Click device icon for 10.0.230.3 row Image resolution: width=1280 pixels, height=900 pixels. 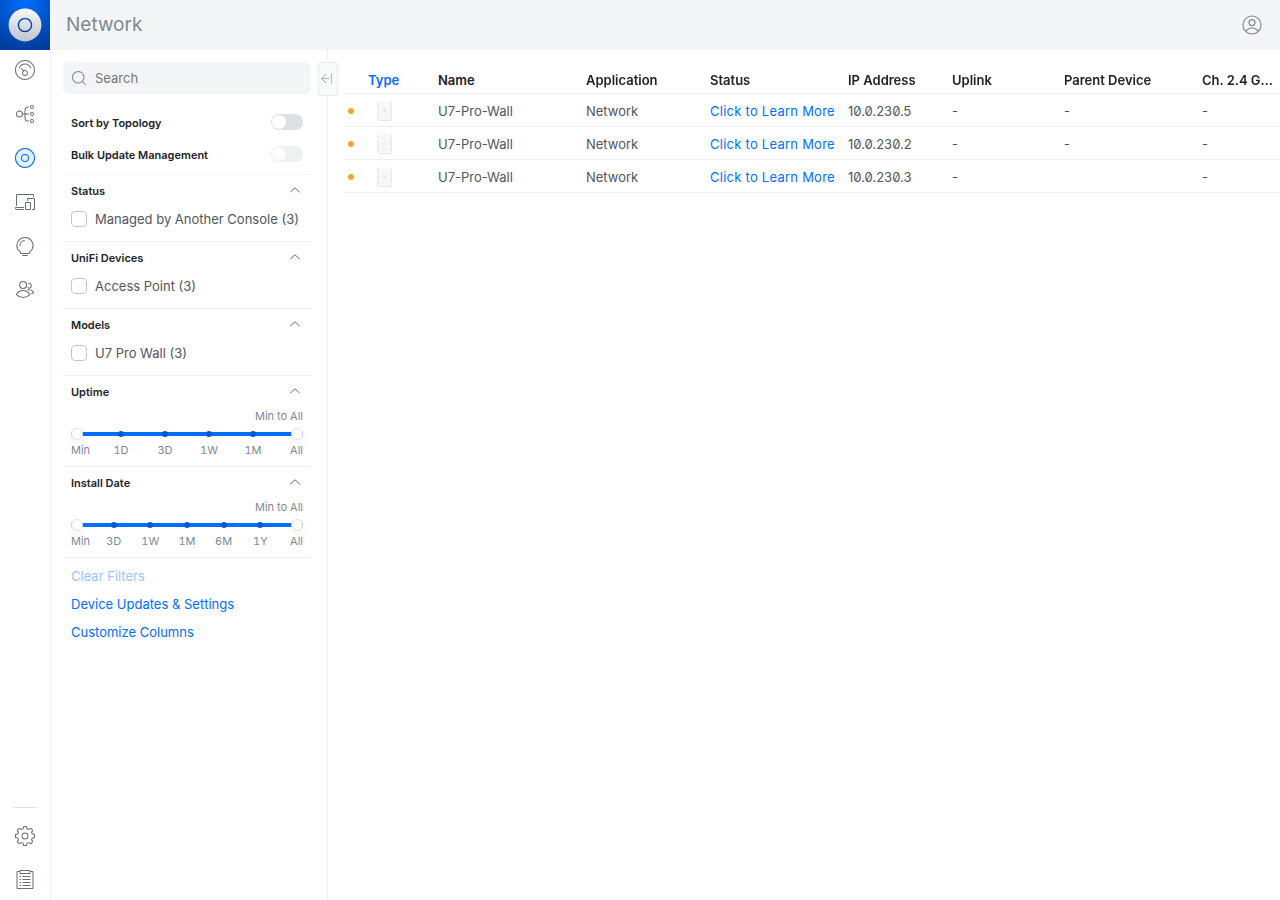384,177
